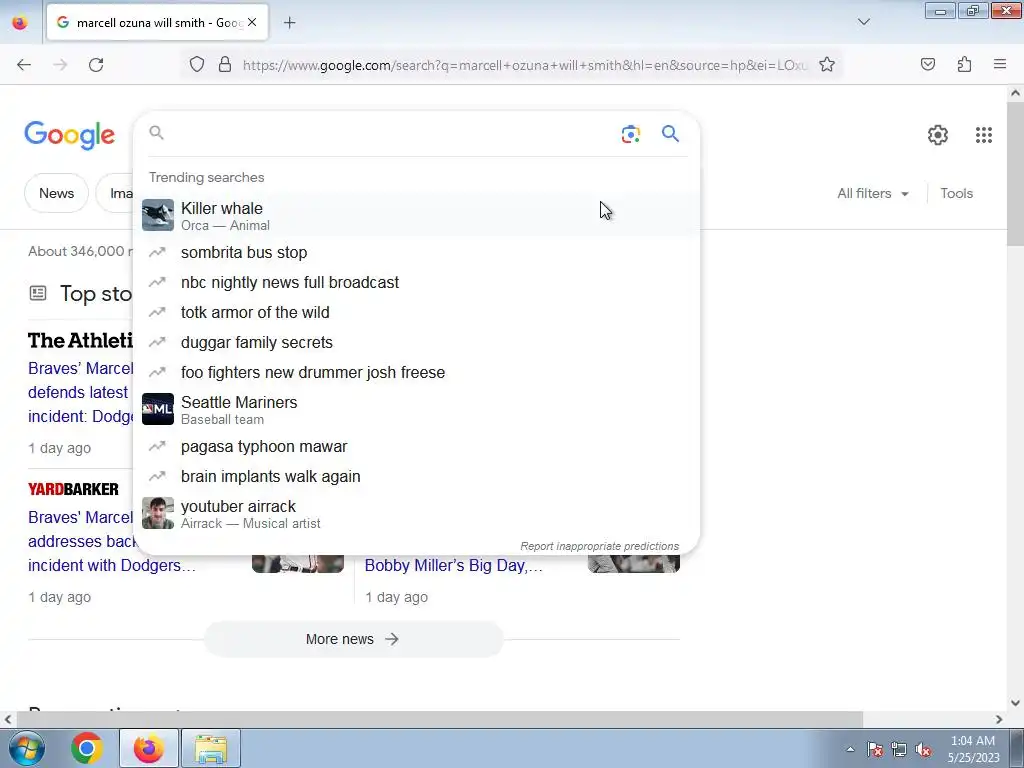Viewport: 1024px width, 768px height.
Task: View site security lock info
Action: pyautogui.click(x=225, y=65)
